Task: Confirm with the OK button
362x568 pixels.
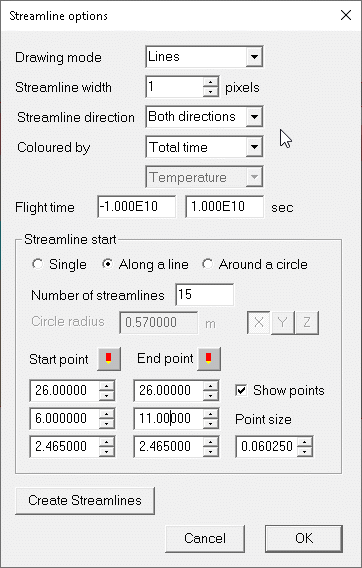Action: (x=304, y=538)
